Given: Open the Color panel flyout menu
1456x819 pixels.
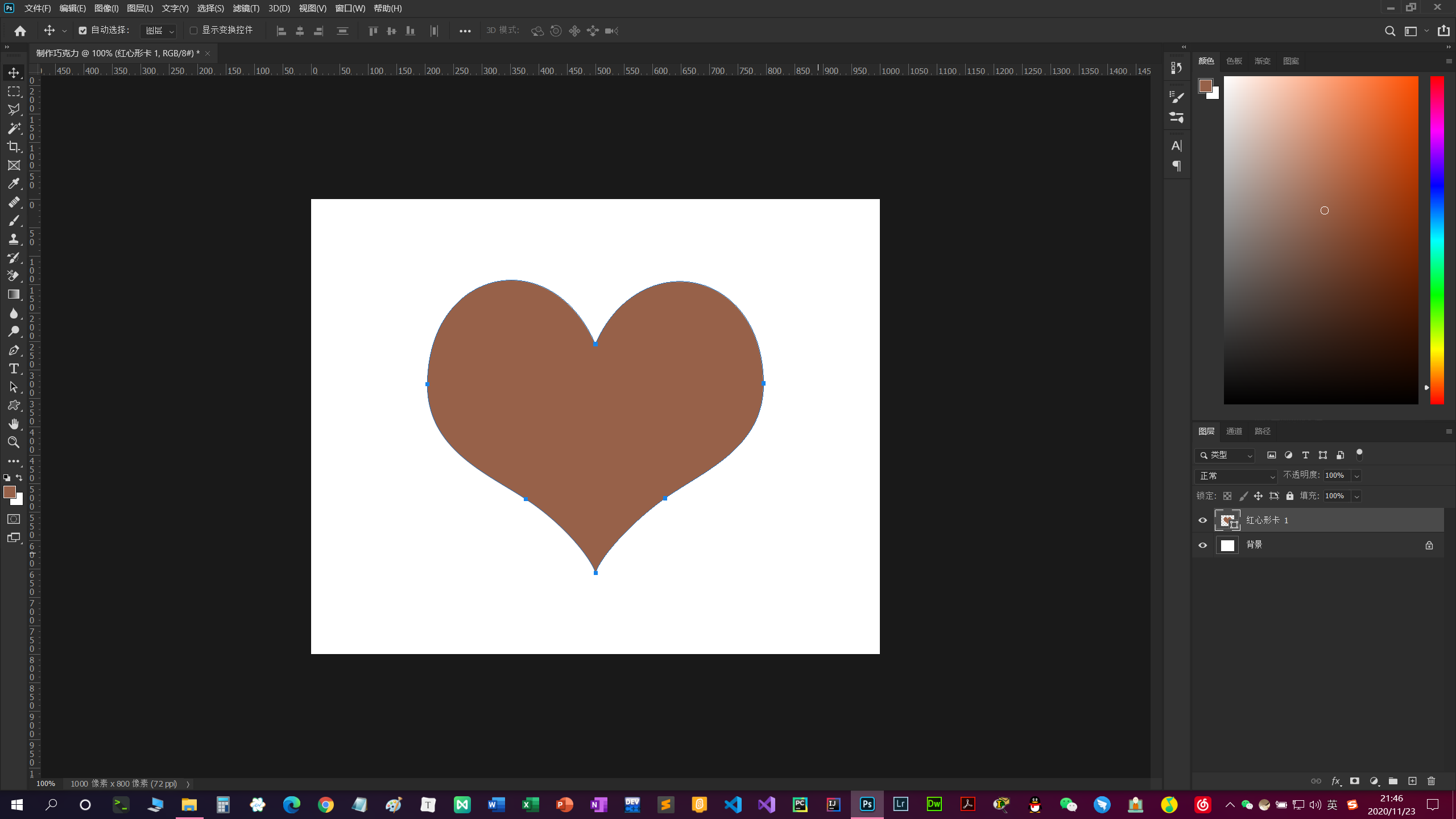Looking at the screenshot, I should tap(1449, 61).
